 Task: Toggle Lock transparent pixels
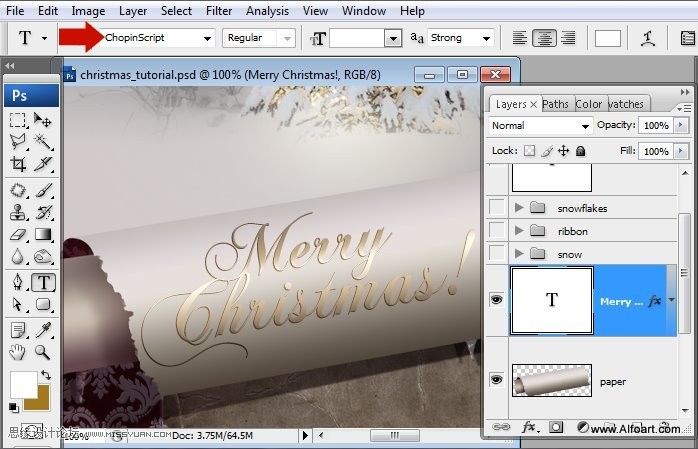[529, 151]
